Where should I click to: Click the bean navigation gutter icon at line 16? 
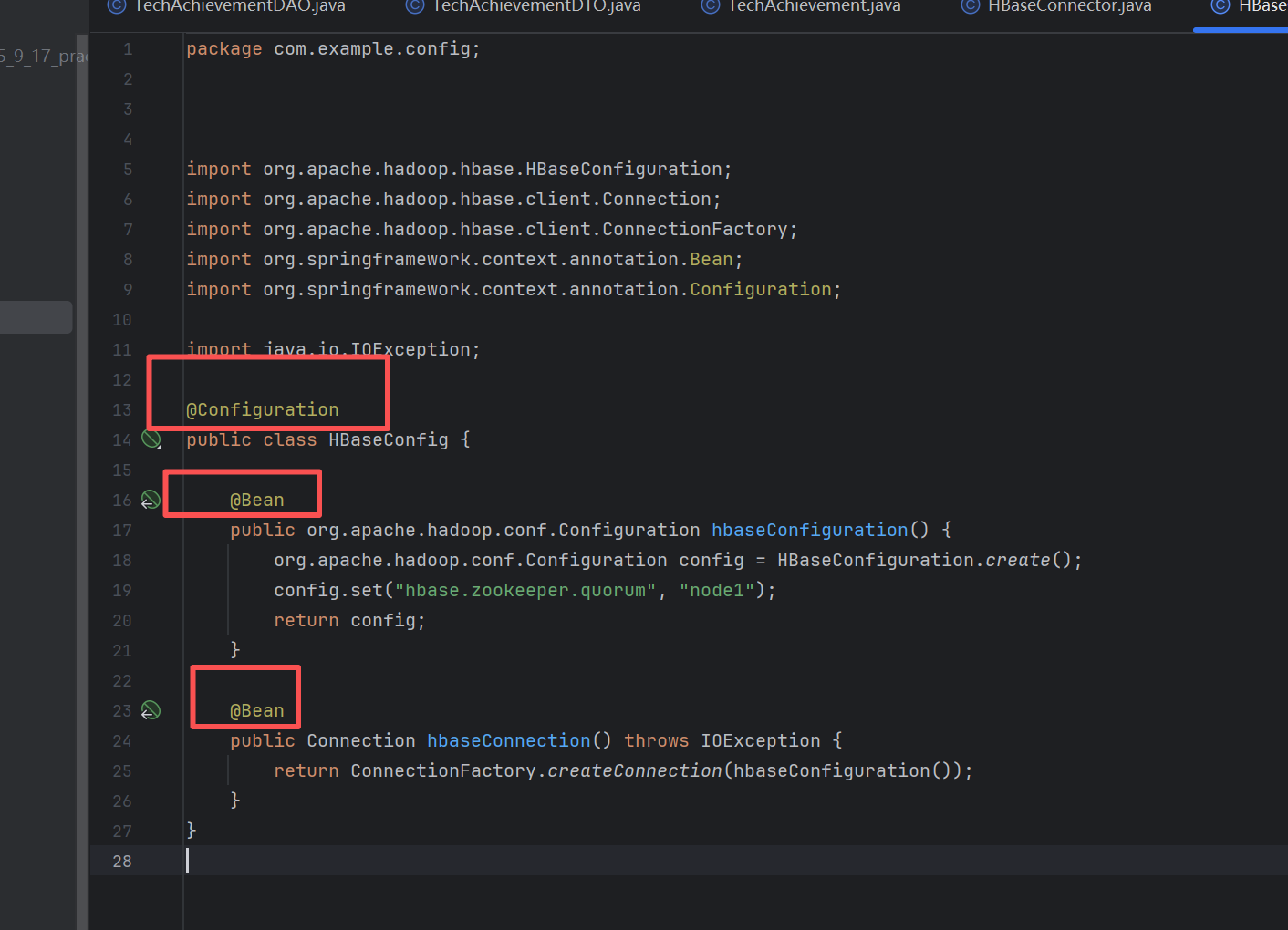pyautogui.click(x=151, y=500)
